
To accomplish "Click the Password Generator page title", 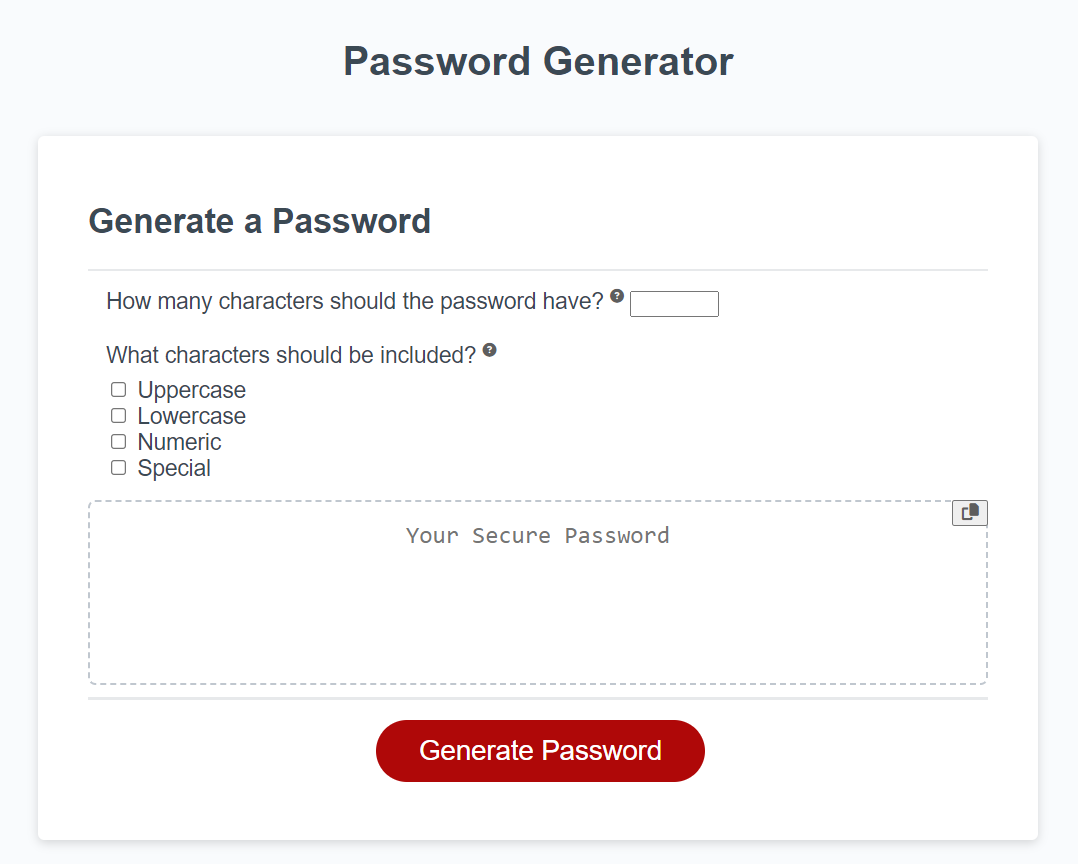I will [538, 61].
